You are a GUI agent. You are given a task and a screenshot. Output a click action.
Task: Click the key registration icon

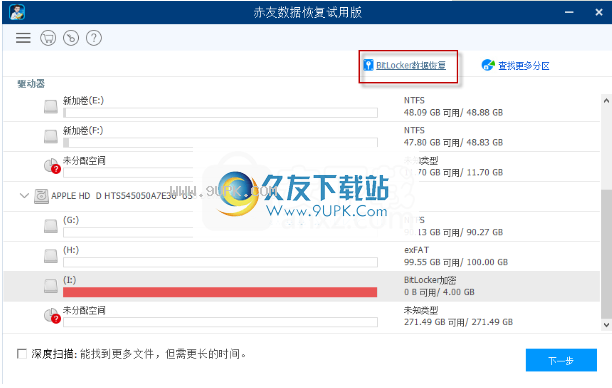pos(71,38)
